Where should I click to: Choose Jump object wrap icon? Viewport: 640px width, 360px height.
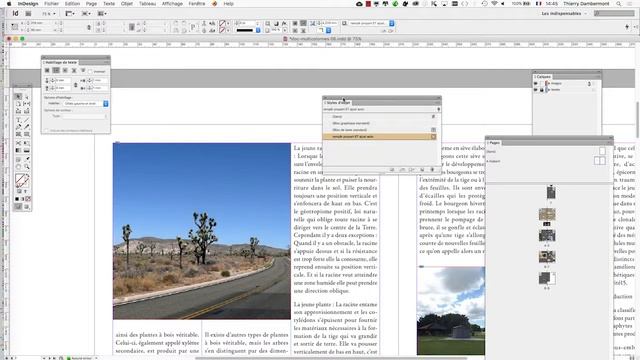[74, 71]
